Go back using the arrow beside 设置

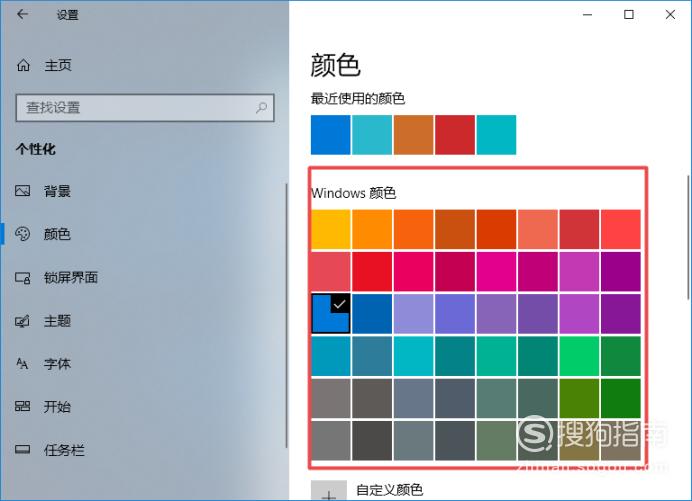tap(23, 15)
